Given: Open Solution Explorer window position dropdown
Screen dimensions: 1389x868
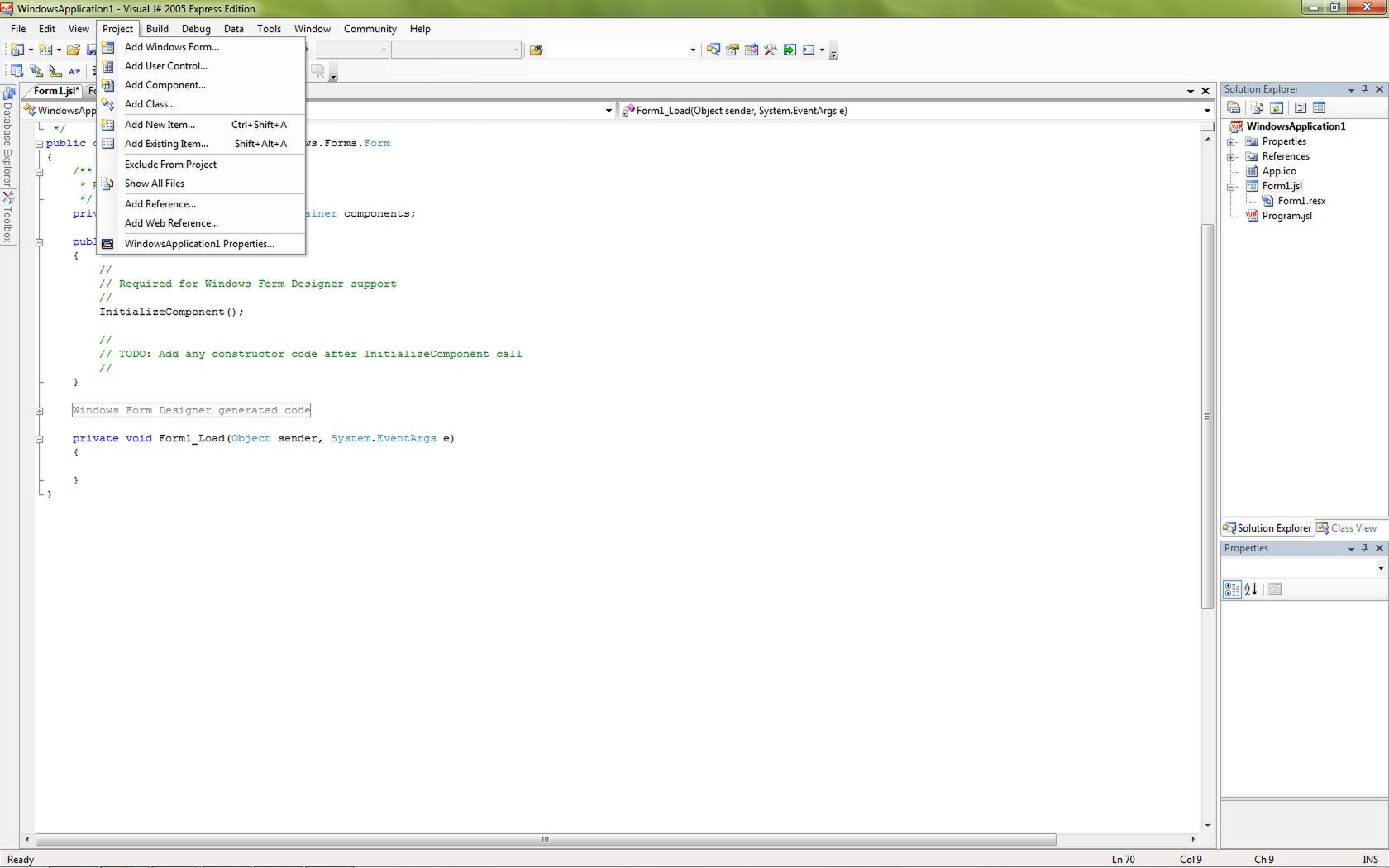Looking at the screenshot, I should pos(1351,89).
